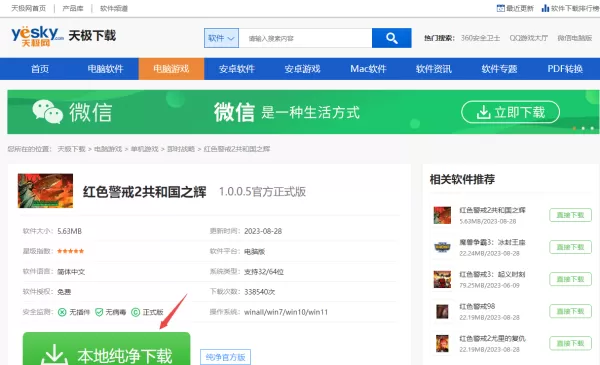Go to the 首页 nav tab
Screen dimensions: 600x365
[x=40, y=69]
